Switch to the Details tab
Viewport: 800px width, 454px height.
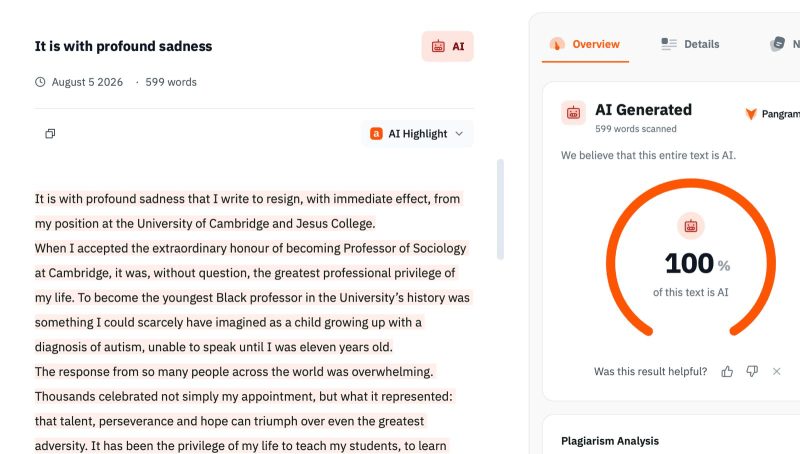pyautogui.click(x=690, y=44)
